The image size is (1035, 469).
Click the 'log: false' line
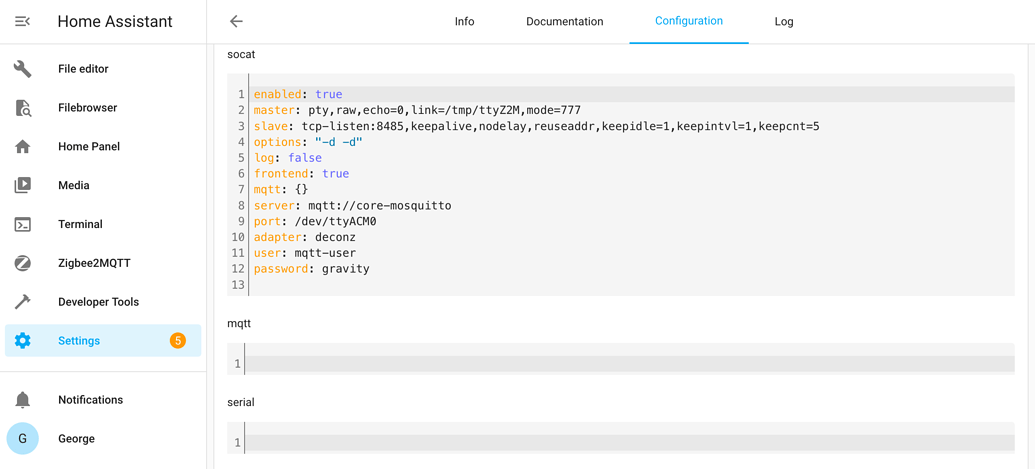click(288, 158)
